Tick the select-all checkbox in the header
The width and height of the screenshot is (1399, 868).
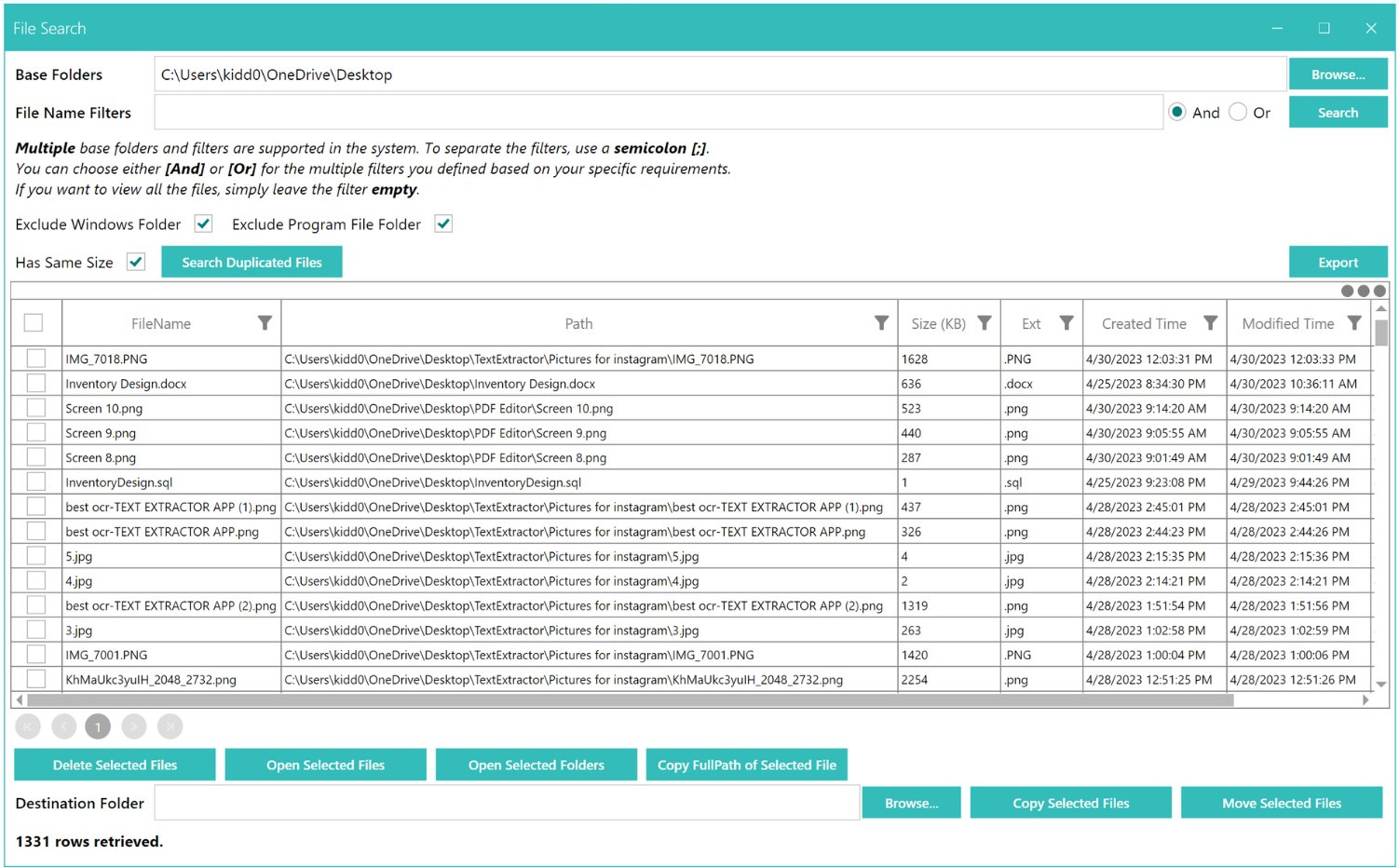(34, 322)
